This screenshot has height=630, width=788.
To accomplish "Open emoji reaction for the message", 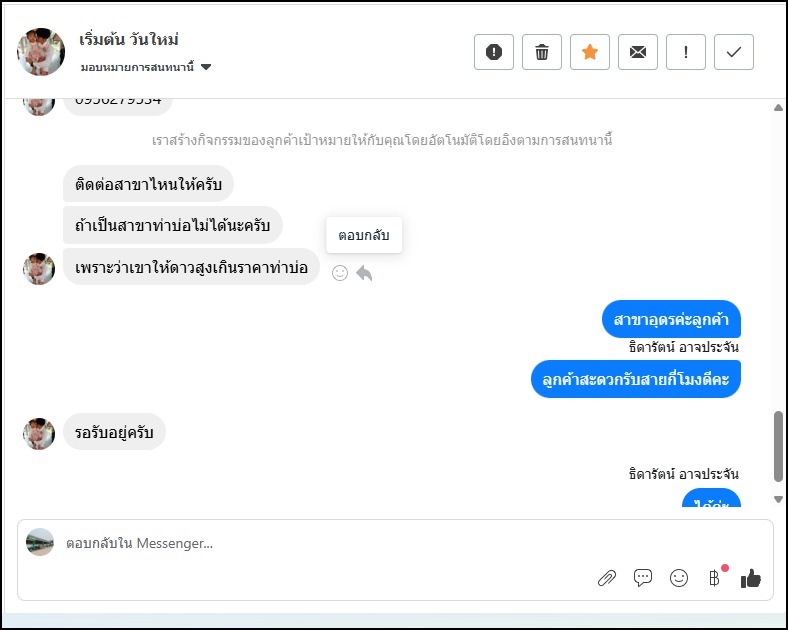I will 340,273.
